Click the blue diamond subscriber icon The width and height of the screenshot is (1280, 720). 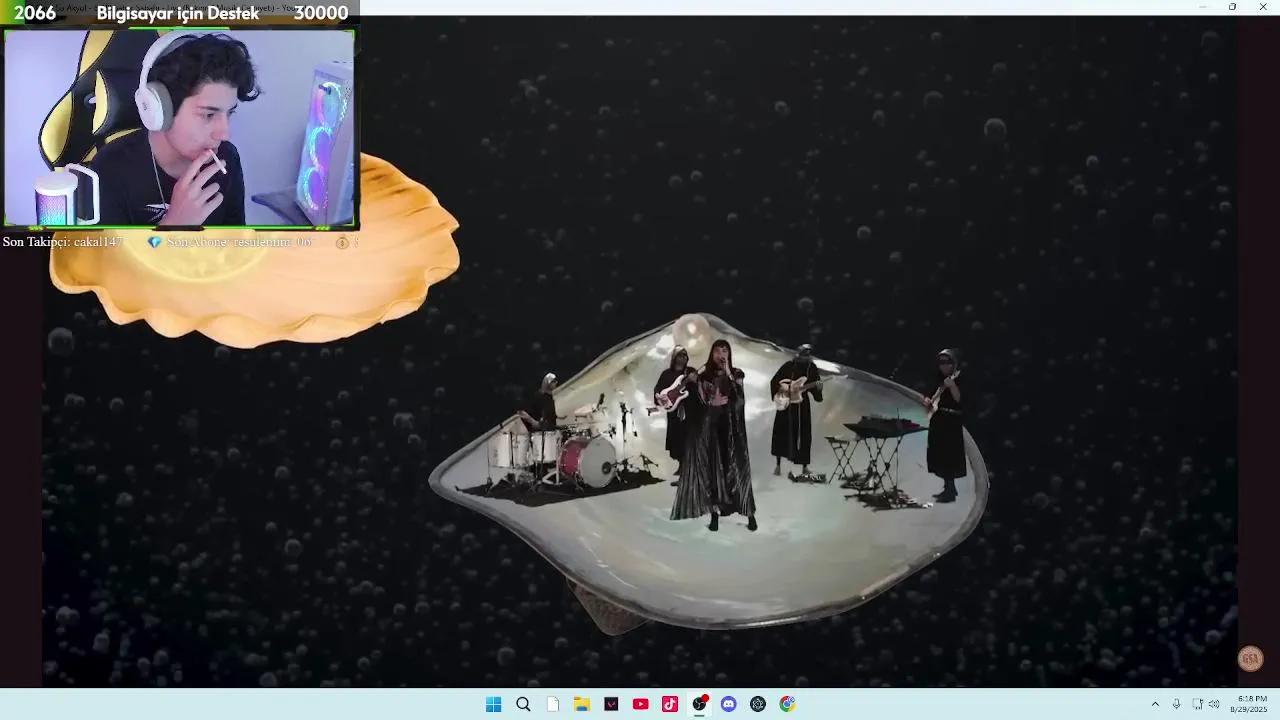pyautogui.click(x=154, y=242)
